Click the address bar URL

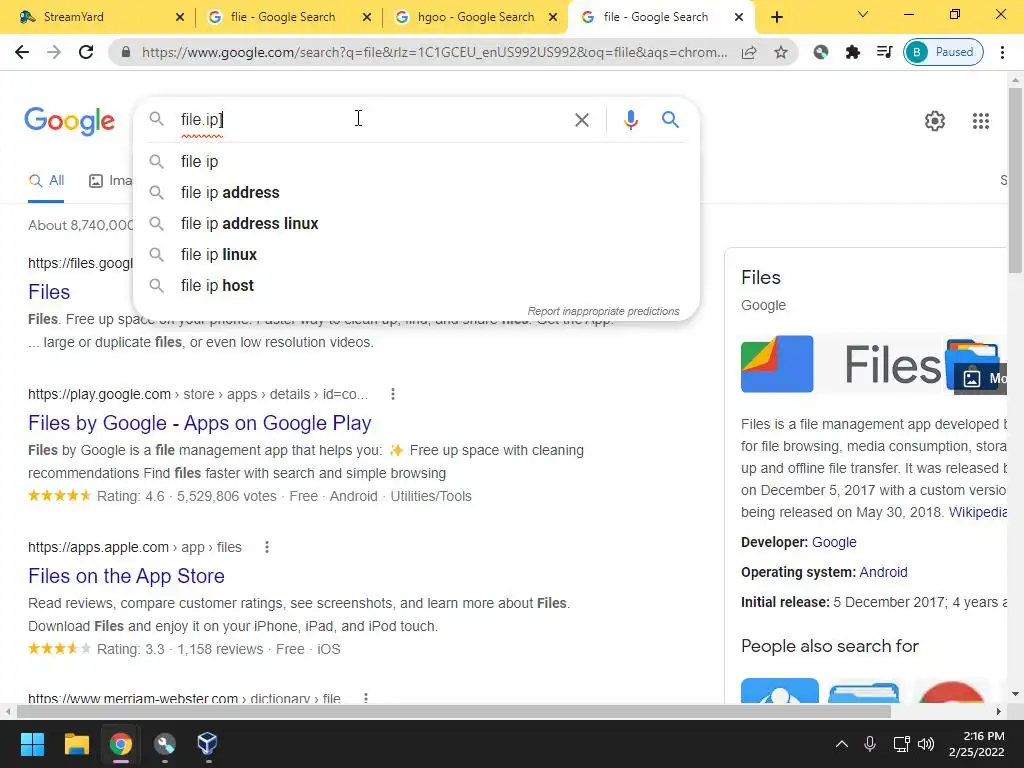(x=434, y=52)
